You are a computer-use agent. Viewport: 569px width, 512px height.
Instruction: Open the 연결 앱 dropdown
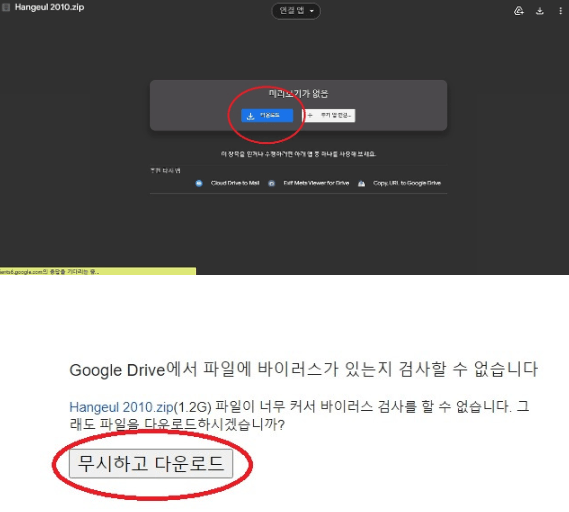coord(296,11)
